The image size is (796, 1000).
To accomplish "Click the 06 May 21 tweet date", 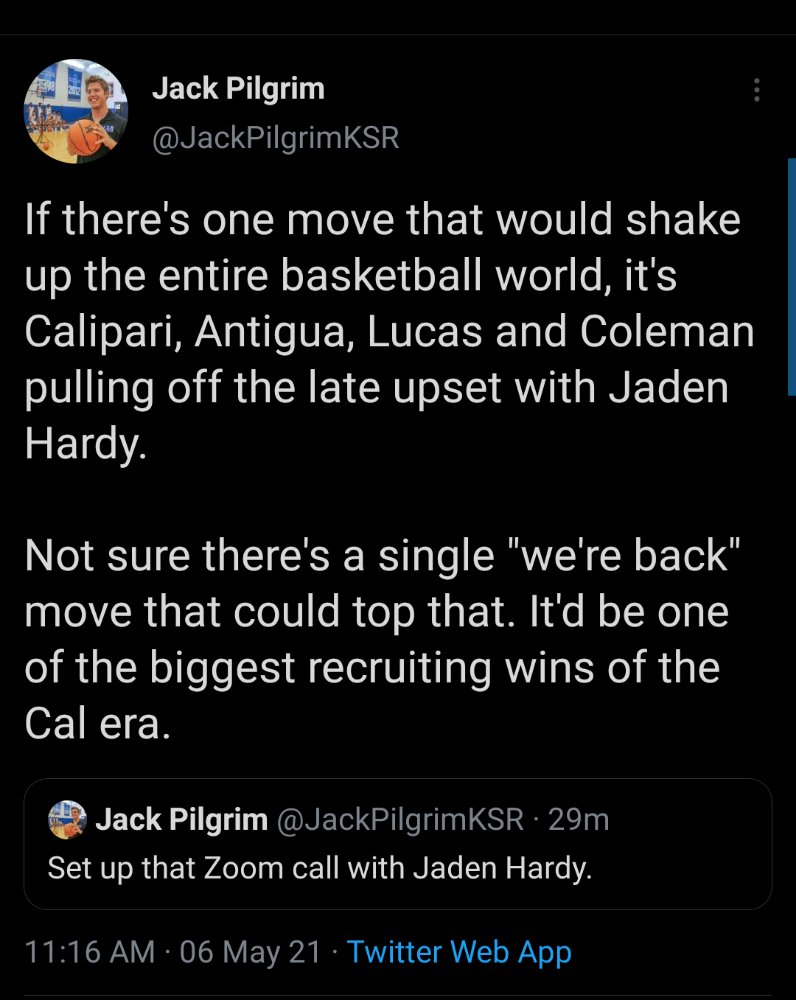I will (250, 951).
